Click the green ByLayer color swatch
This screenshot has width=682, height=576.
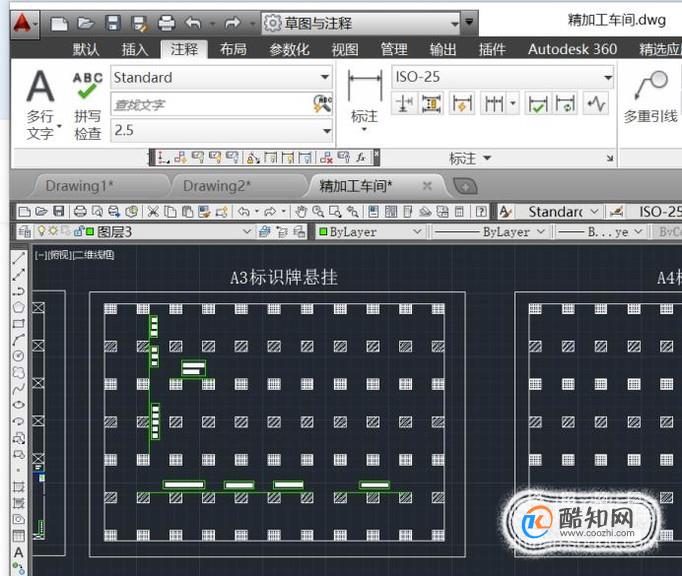[x=323, y=231]
